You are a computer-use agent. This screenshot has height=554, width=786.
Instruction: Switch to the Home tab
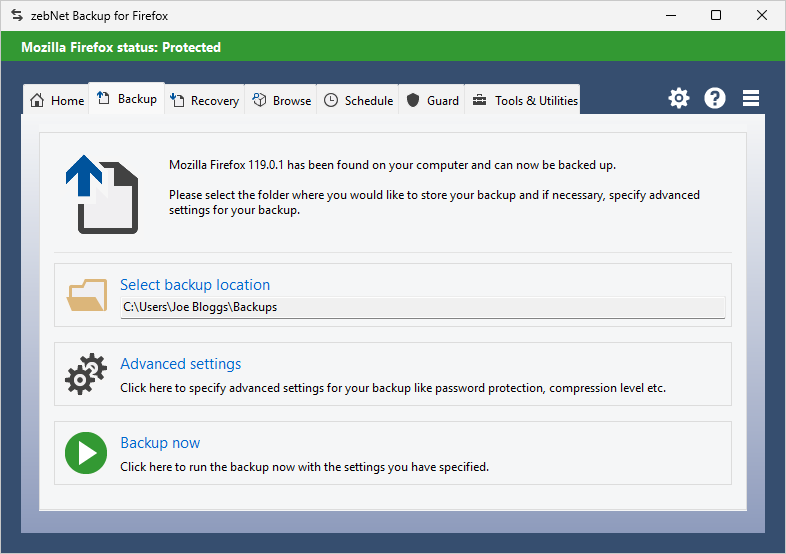tap(57, 100)
